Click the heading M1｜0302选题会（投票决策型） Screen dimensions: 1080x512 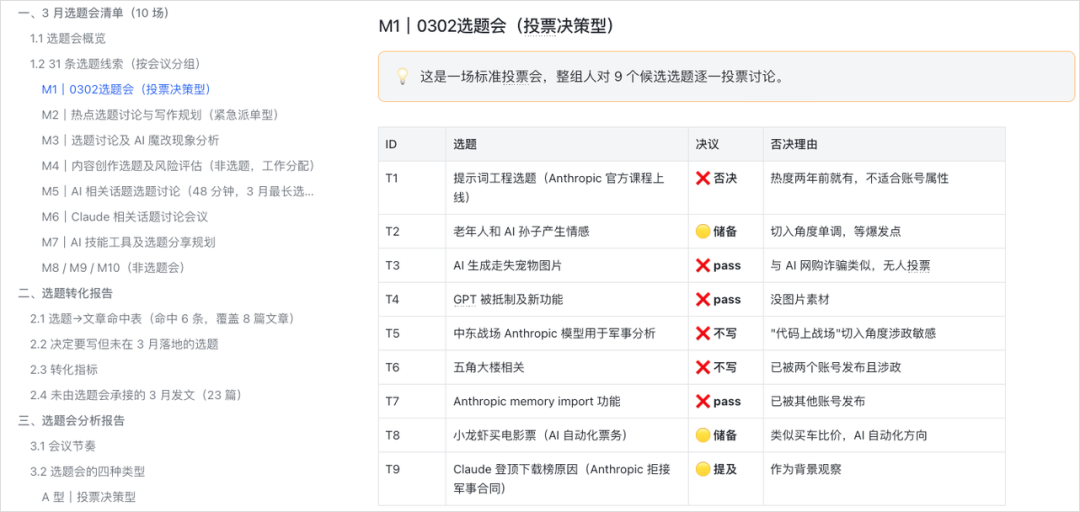[496, 26]
